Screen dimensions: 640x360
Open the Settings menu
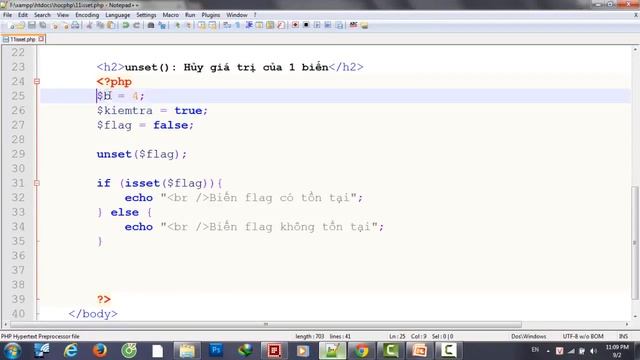tap(146, 15)
